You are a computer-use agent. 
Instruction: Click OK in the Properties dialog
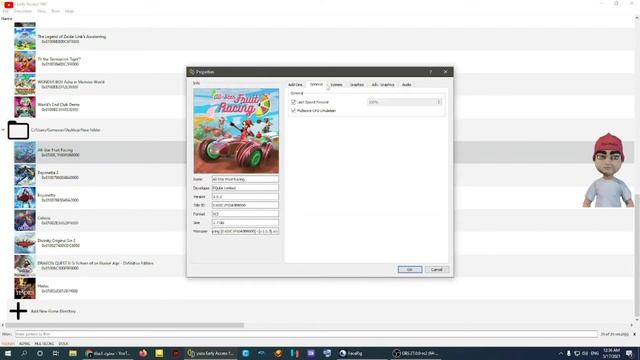[x=410, y=269]
